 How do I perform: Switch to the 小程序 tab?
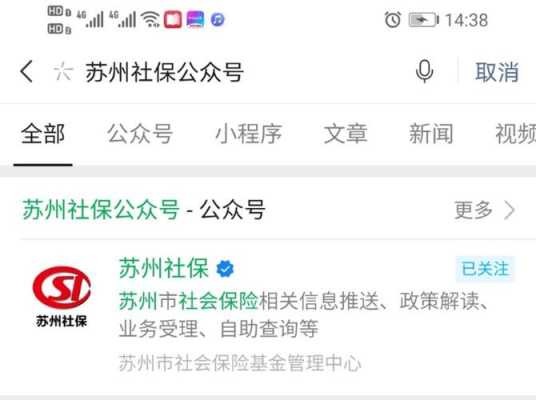point(249,134)
